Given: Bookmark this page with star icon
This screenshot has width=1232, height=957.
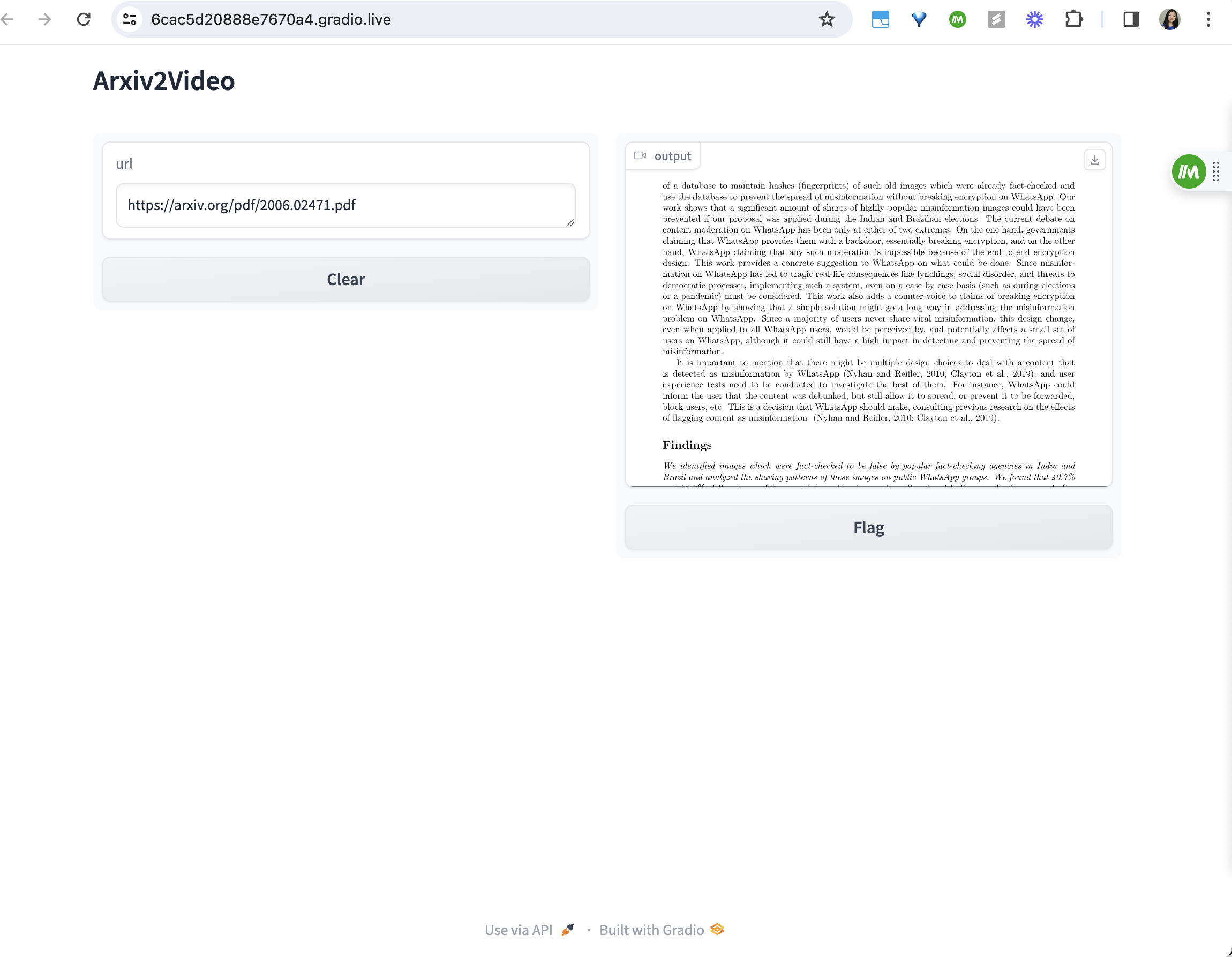Looking at the screenshot, I should tap(827, 20).
